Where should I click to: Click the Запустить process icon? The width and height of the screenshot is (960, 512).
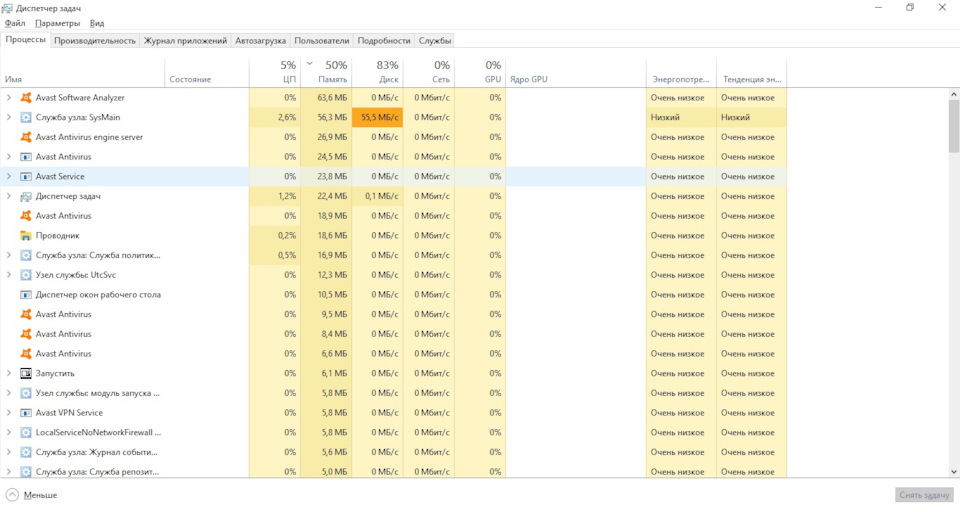coord(26,373)
